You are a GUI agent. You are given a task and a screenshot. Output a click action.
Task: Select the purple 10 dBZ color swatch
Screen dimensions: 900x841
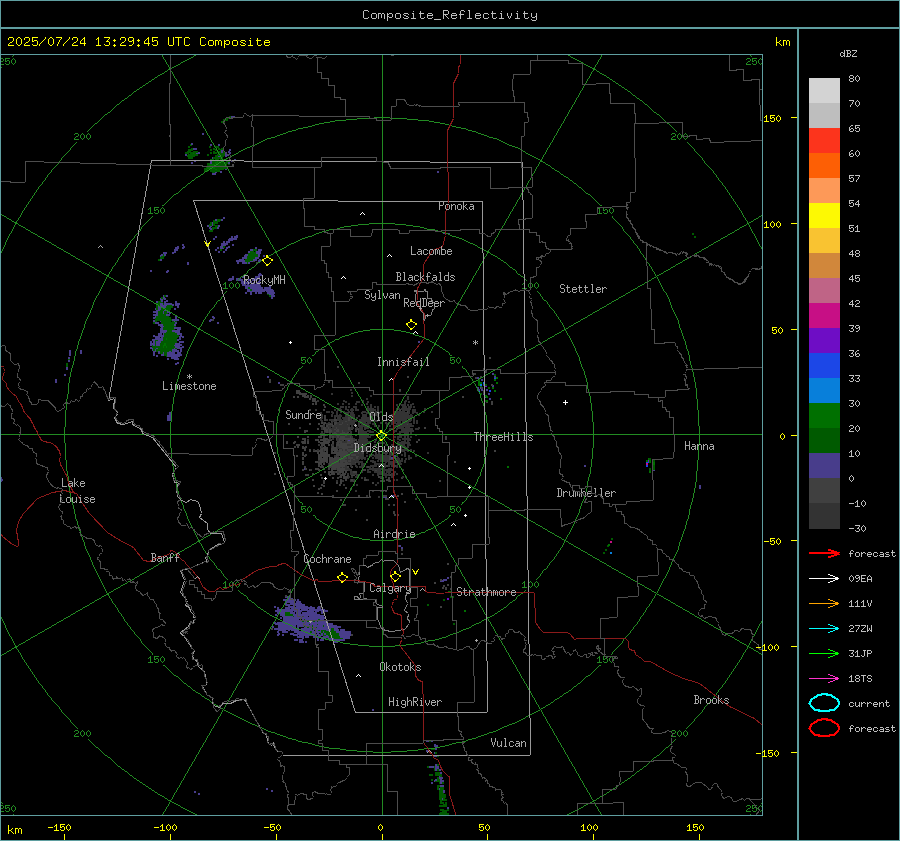pyautogui.click(x=824, y=466)
